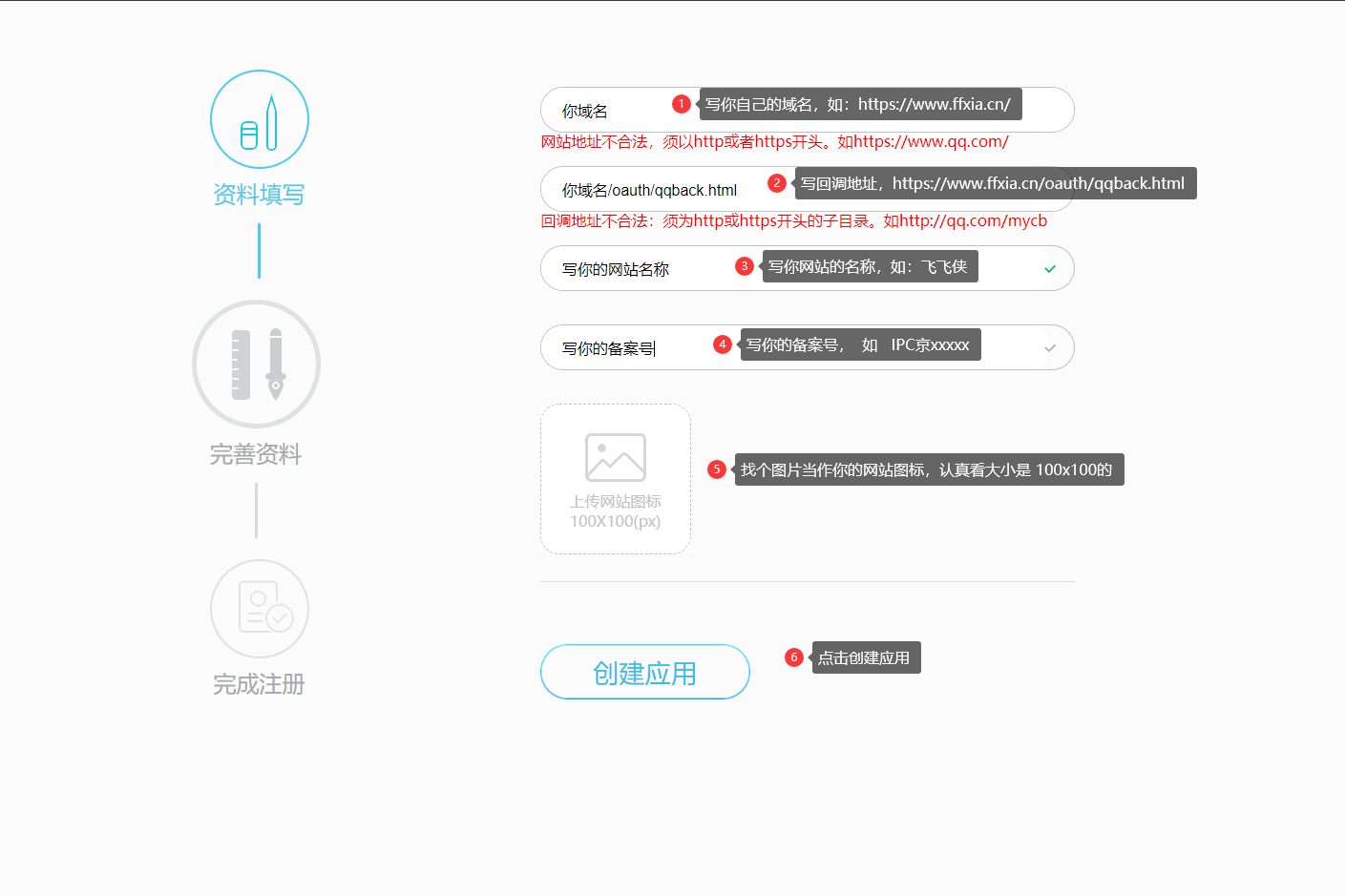The width and height of the screenshot is (1345, 896).
Task: Click the 100X100(px) size hint text
Action: pyautogui.click(x=616, y=521)
